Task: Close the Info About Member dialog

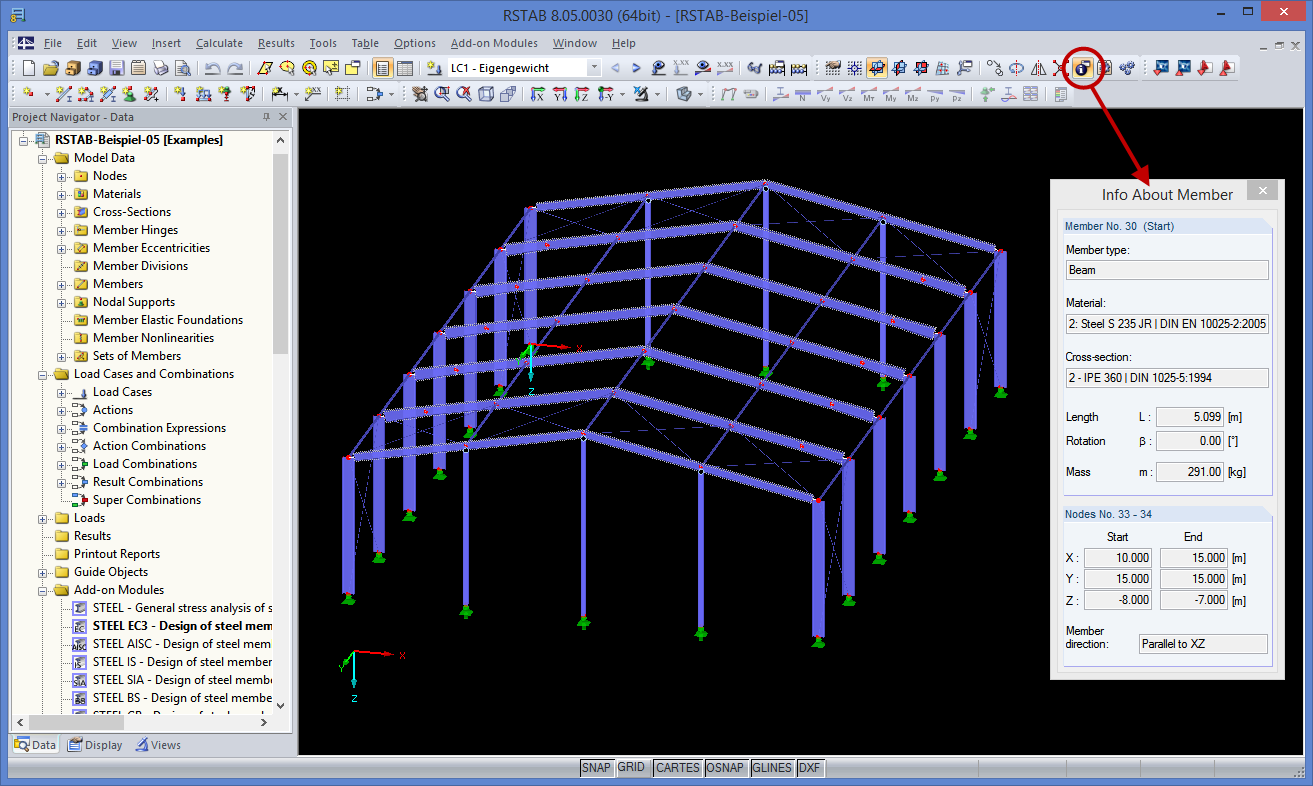Action: 1263,191
